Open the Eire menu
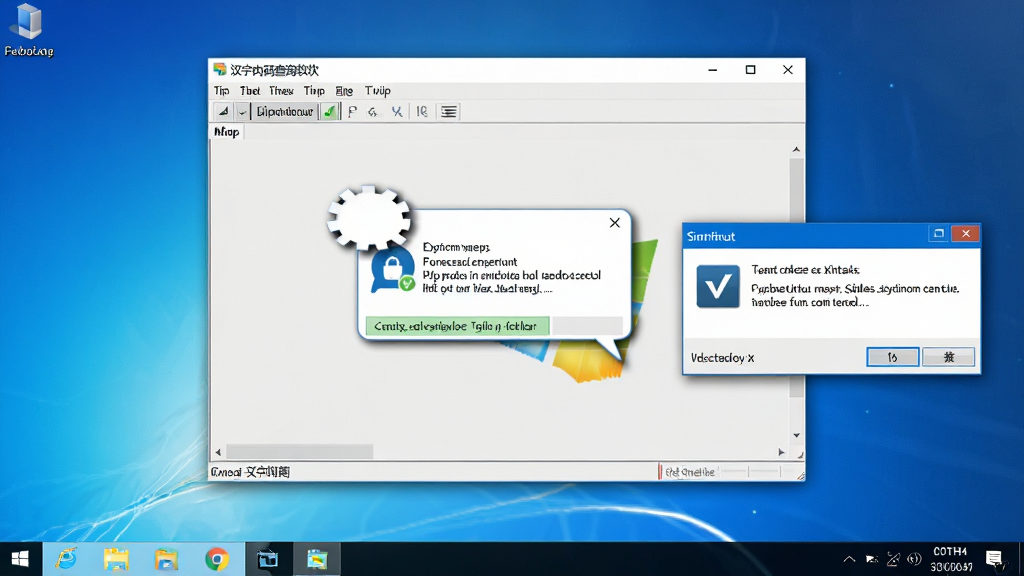Screen dimensions: 1024x576 (344, 91)
